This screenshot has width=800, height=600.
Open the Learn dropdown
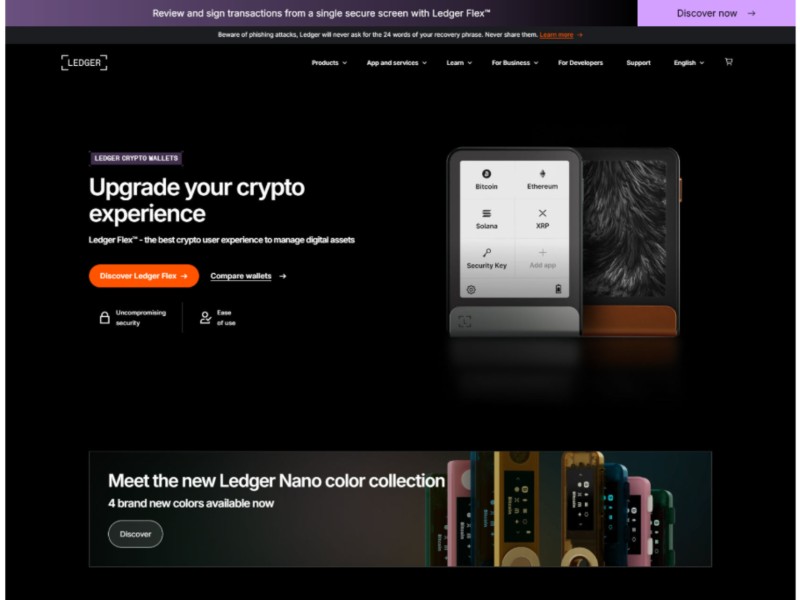point(459,63)
